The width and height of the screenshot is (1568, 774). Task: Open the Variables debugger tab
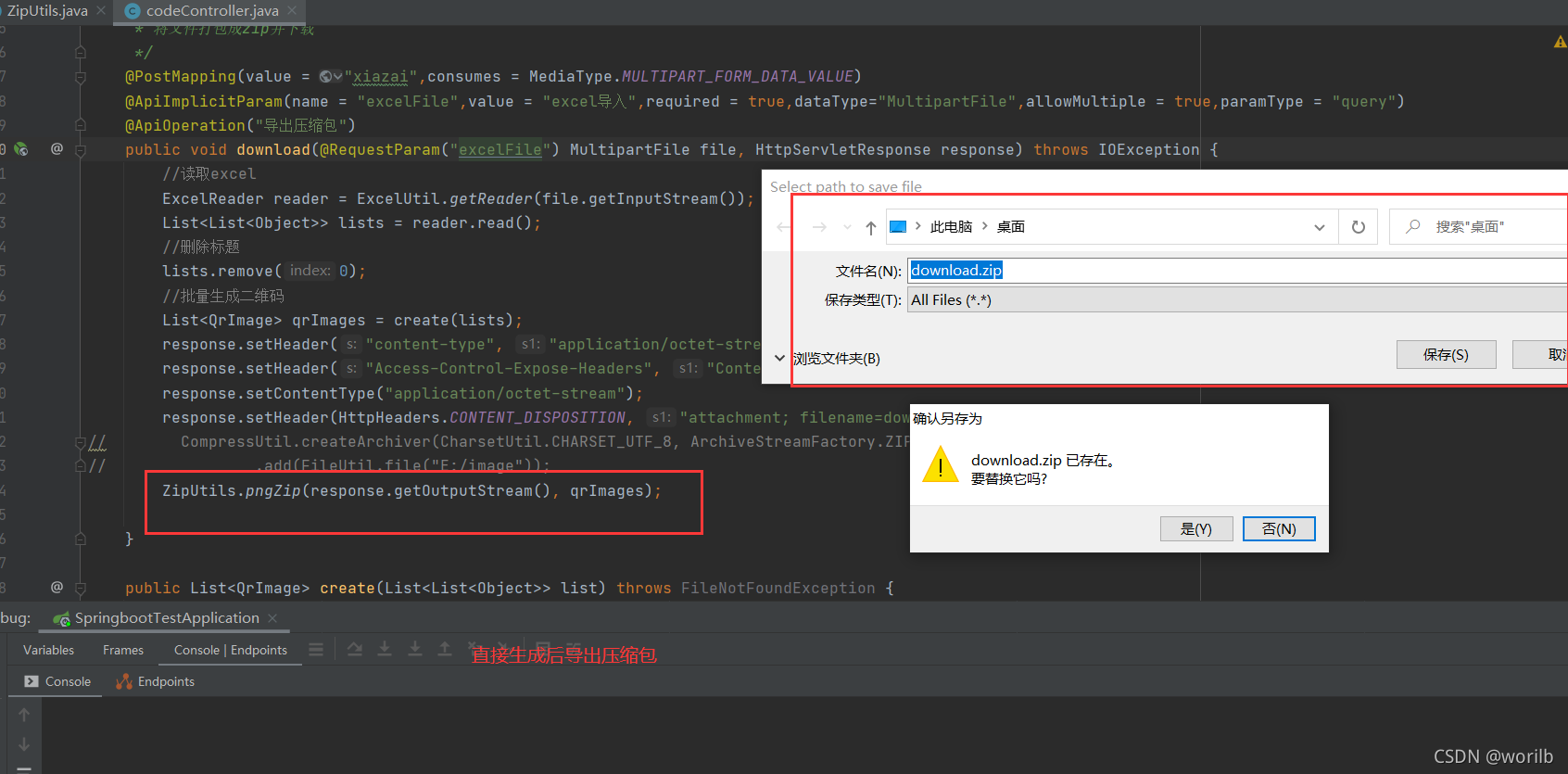point(48,650)
